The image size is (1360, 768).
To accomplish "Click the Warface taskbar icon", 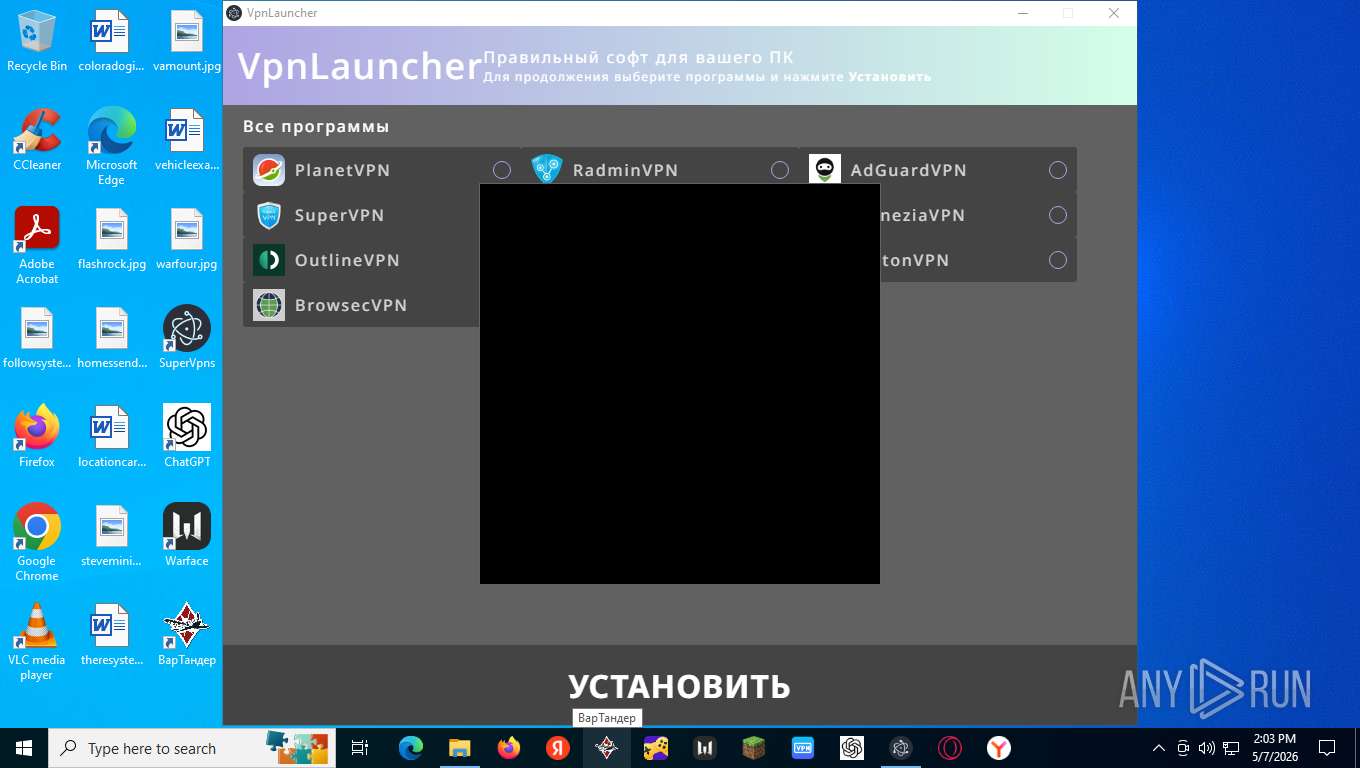I will (x=705, y=748).
